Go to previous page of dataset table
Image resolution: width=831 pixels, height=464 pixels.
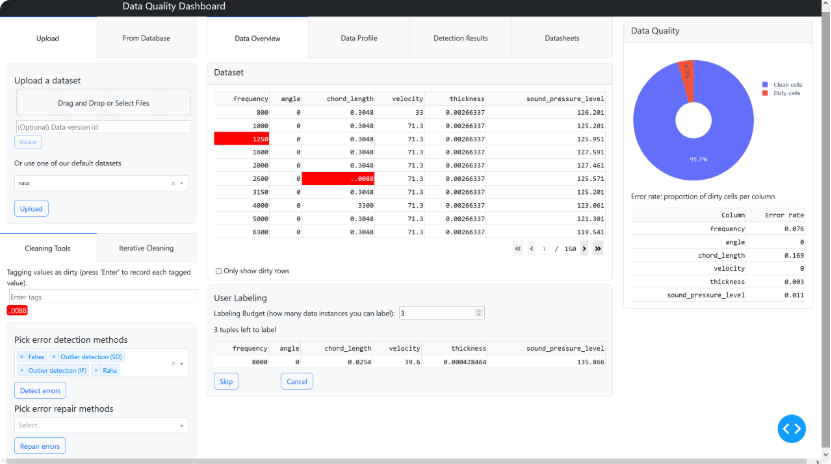click(531, 248)
